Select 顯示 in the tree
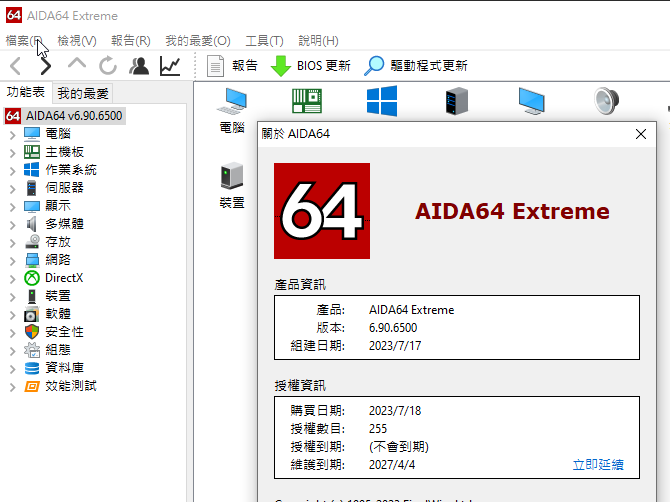Viewport: 670px width, 502px height. point(58,205)
